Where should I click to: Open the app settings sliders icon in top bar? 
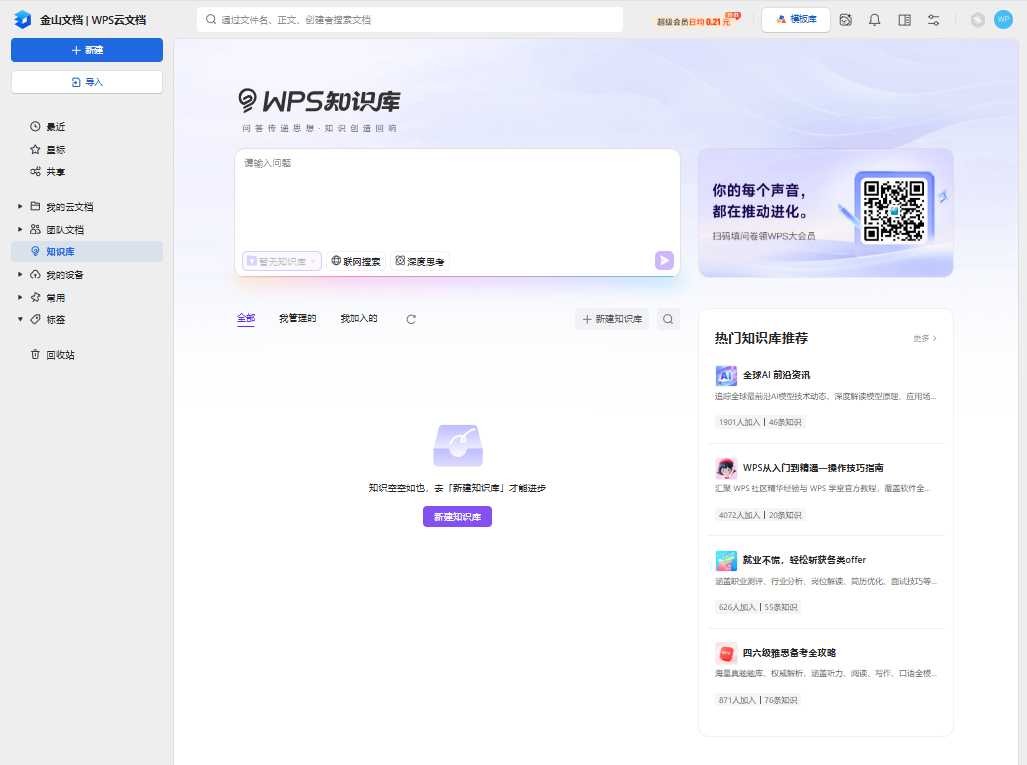[932, 19]
